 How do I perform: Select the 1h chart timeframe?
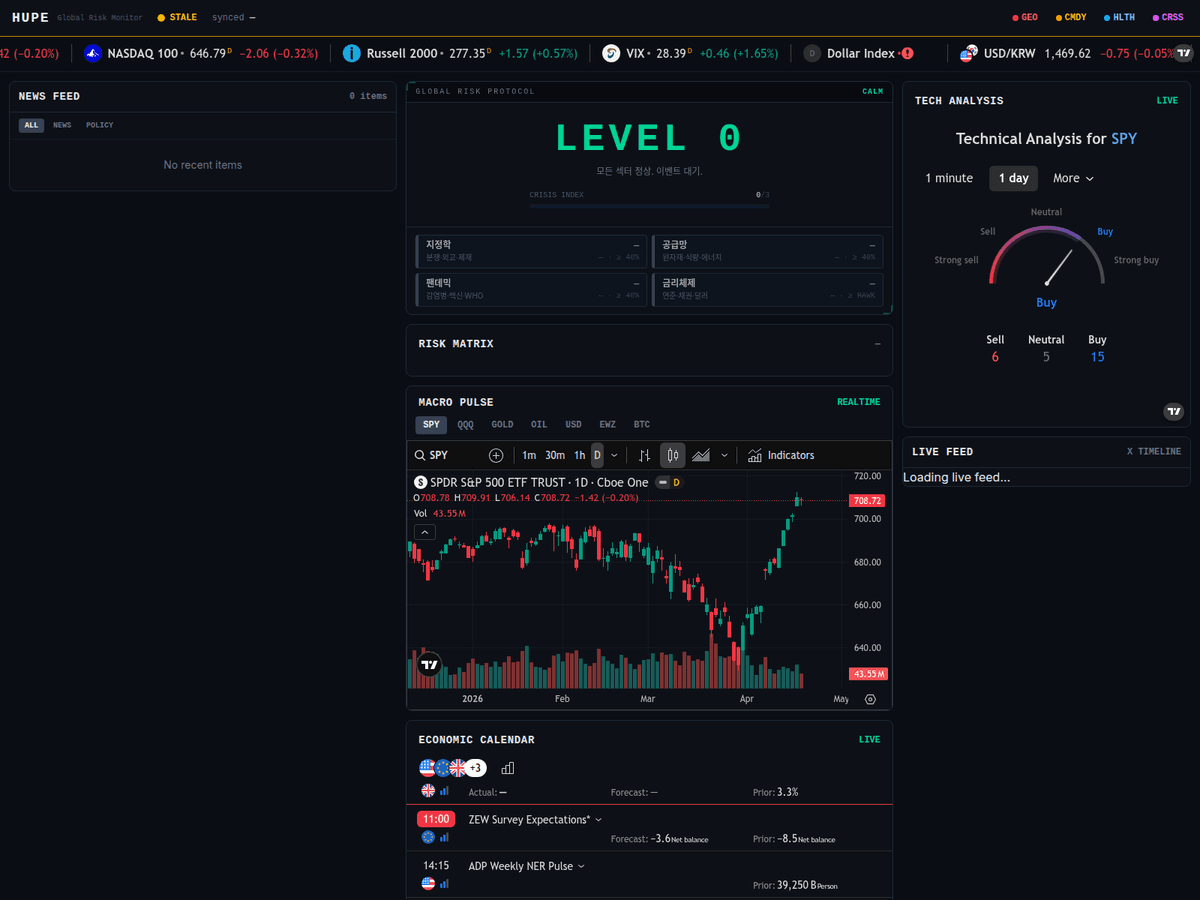[x=580, y=455]
